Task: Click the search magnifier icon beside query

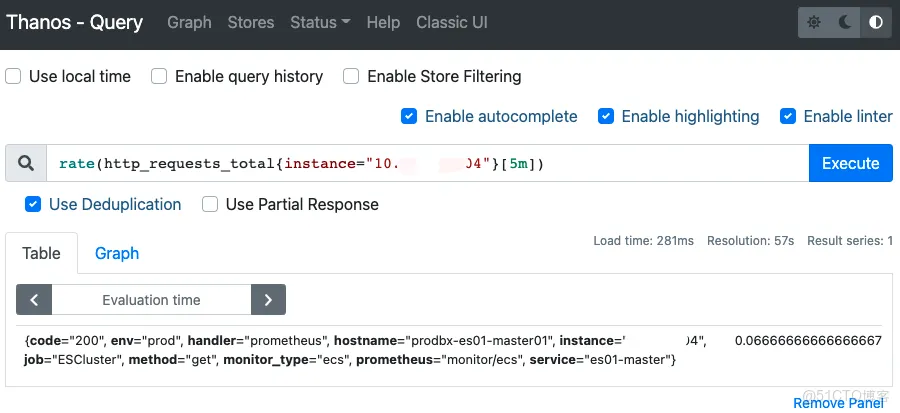Action: [x=26, y=163]
